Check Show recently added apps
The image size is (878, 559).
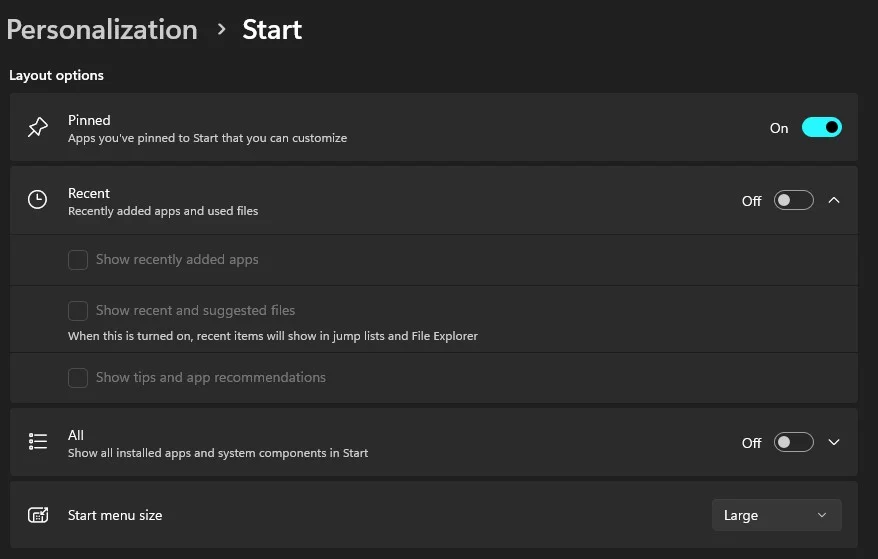(78, 260)
